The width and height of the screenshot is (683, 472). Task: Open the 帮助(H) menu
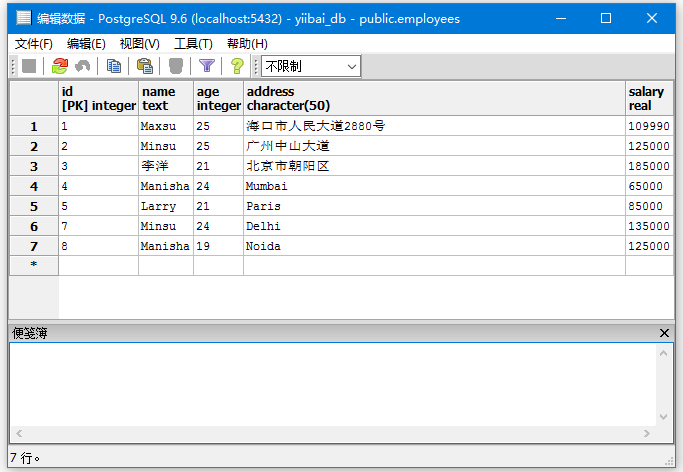pyautogui.click(x=247, y=43)
